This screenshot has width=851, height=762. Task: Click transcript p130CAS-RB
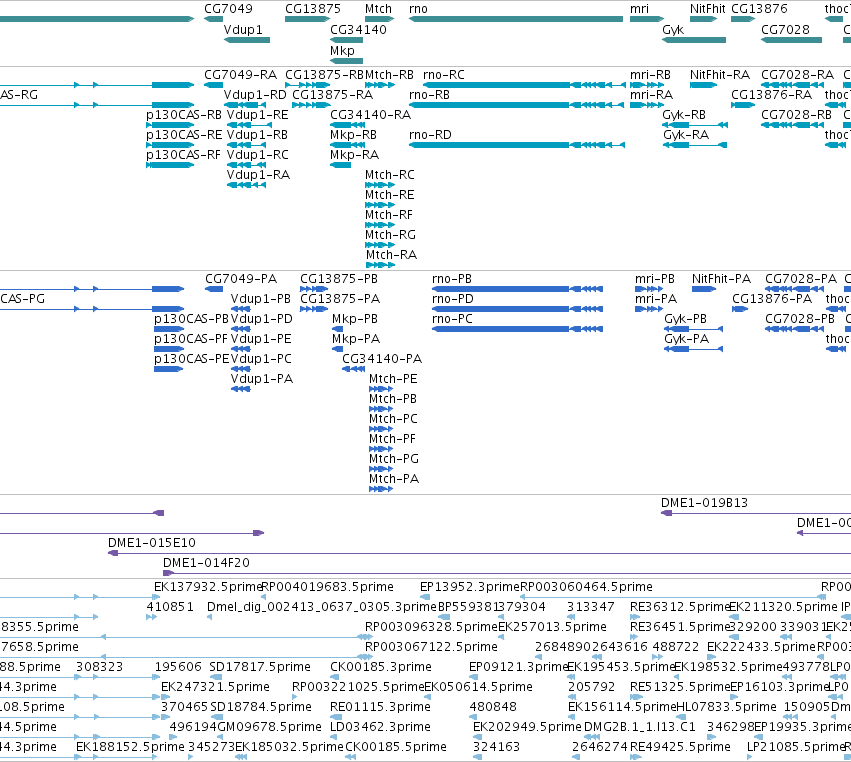[184, 115]
